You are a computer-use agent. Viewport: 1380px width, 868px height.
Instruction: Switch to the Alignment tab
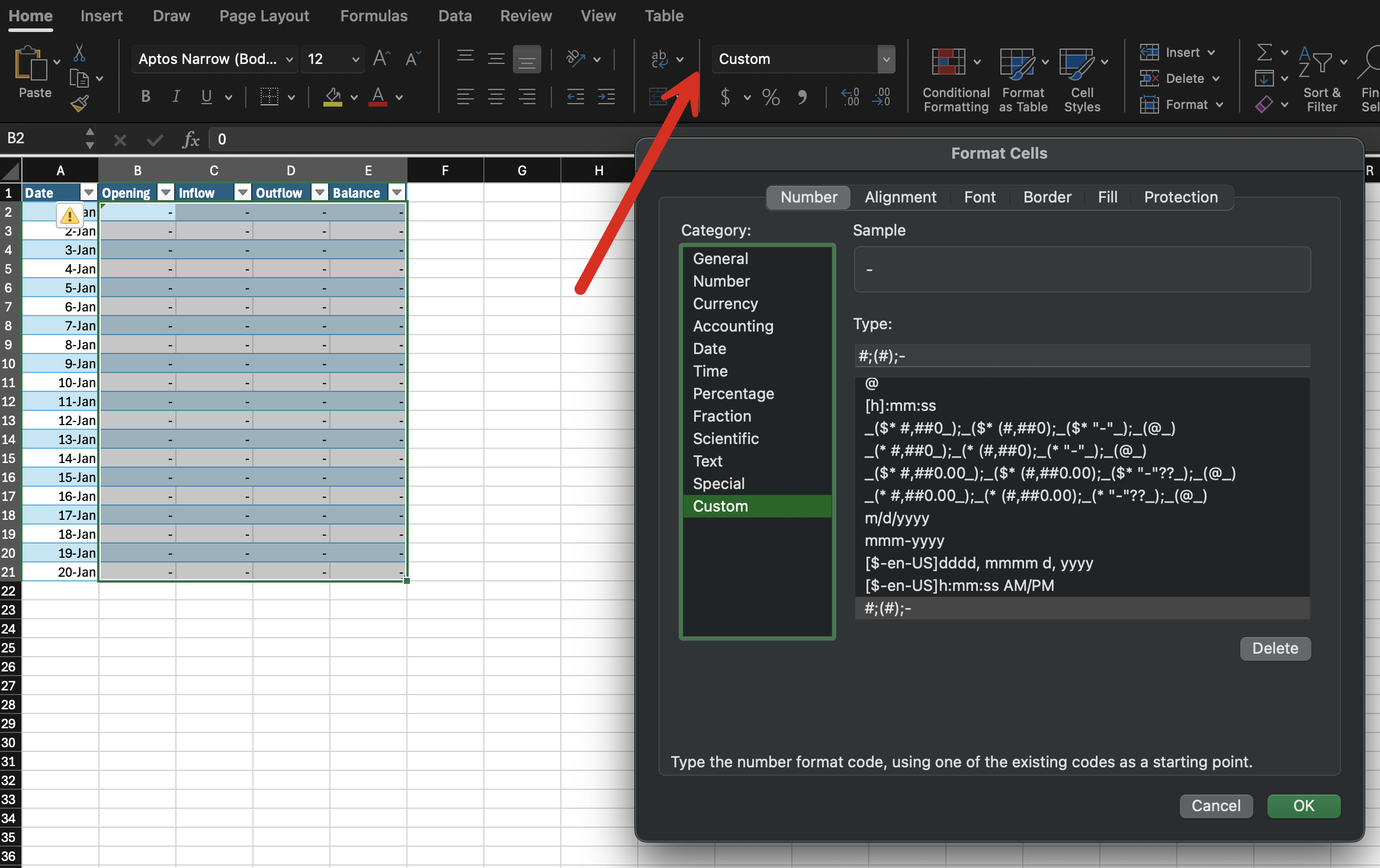click(900, 197)
